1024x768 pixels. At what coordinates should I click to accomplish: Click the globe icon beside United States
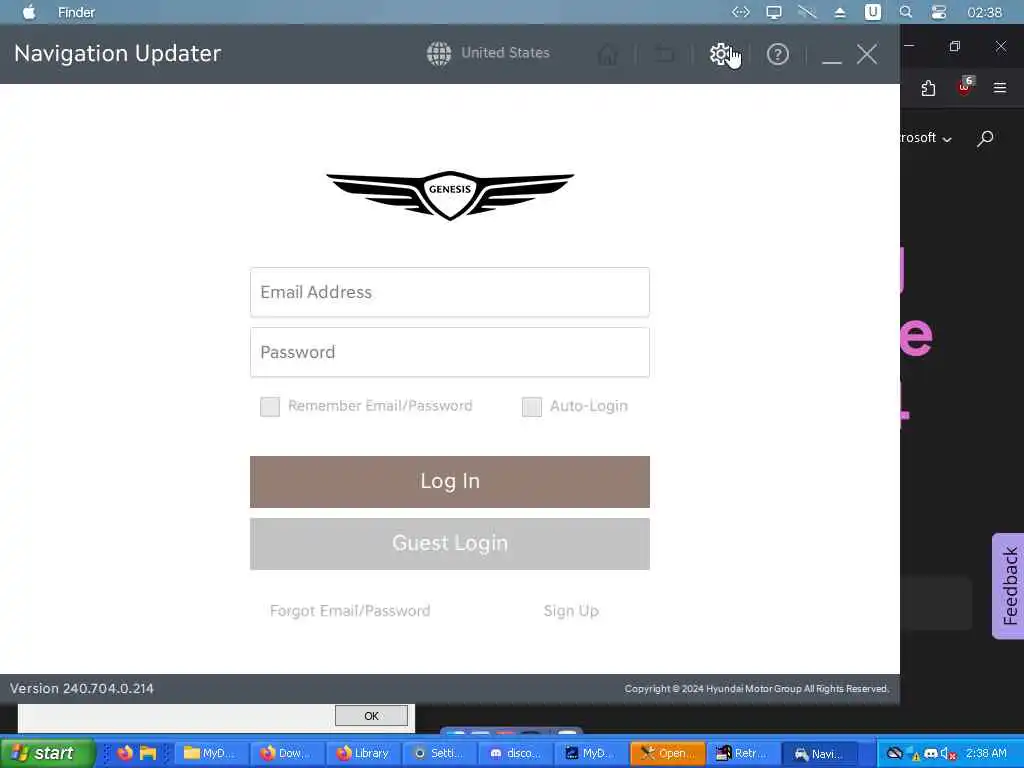coord(439,54)
